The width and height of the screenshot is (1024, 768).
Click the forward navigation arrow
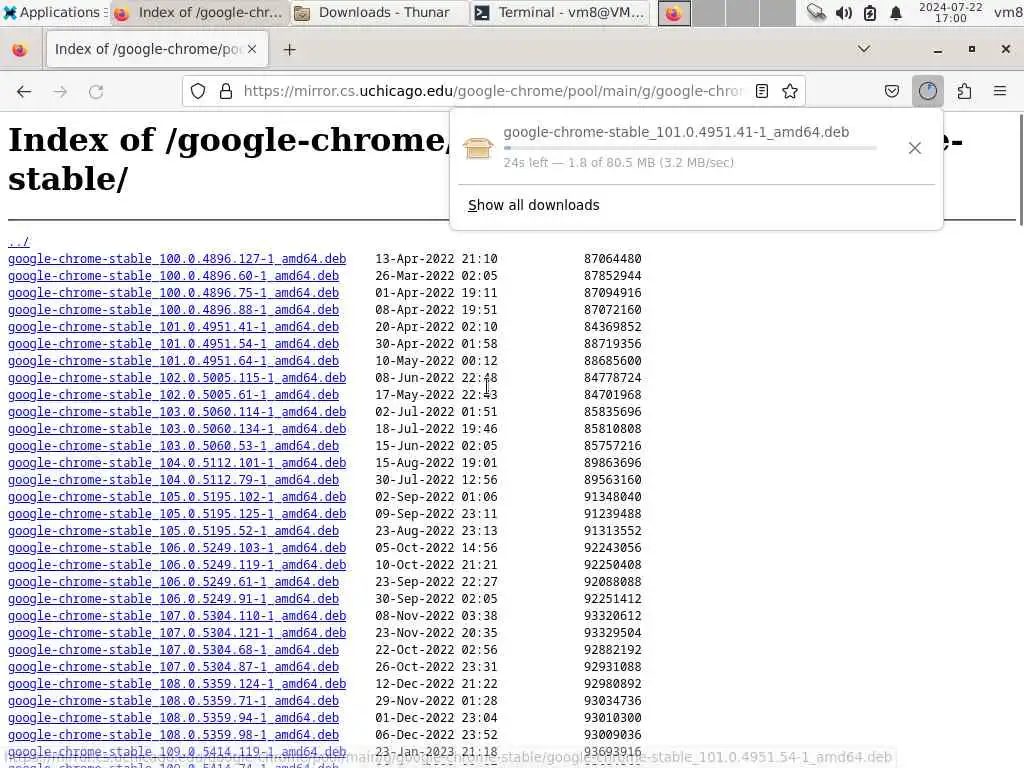60,91
